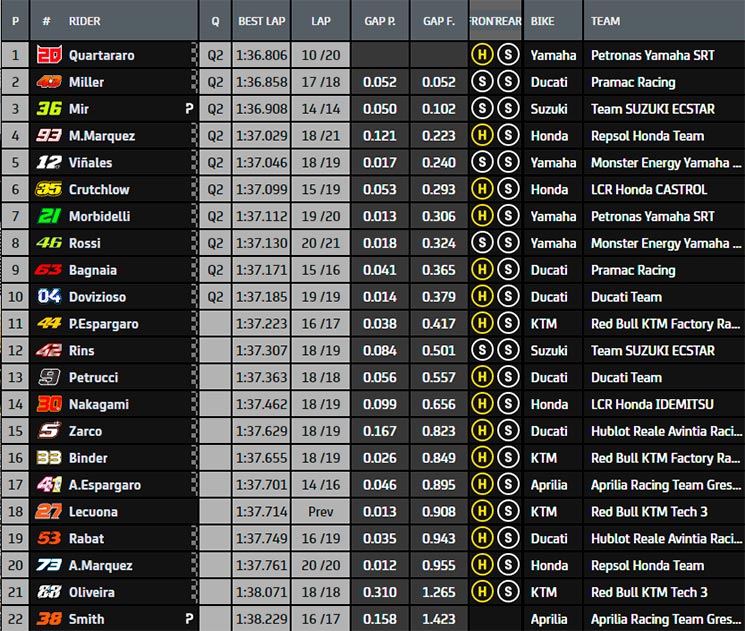
Task: Click best lap 1:36.806
Action: click(261, 55)
